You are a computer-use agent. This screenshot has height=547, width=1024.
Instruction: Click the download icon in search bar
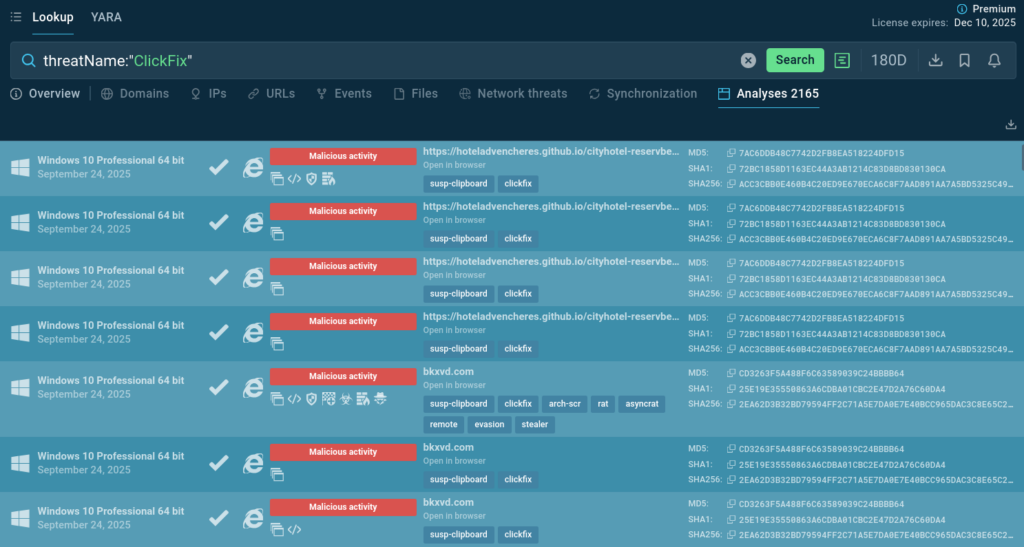click(x=935, y=60)
